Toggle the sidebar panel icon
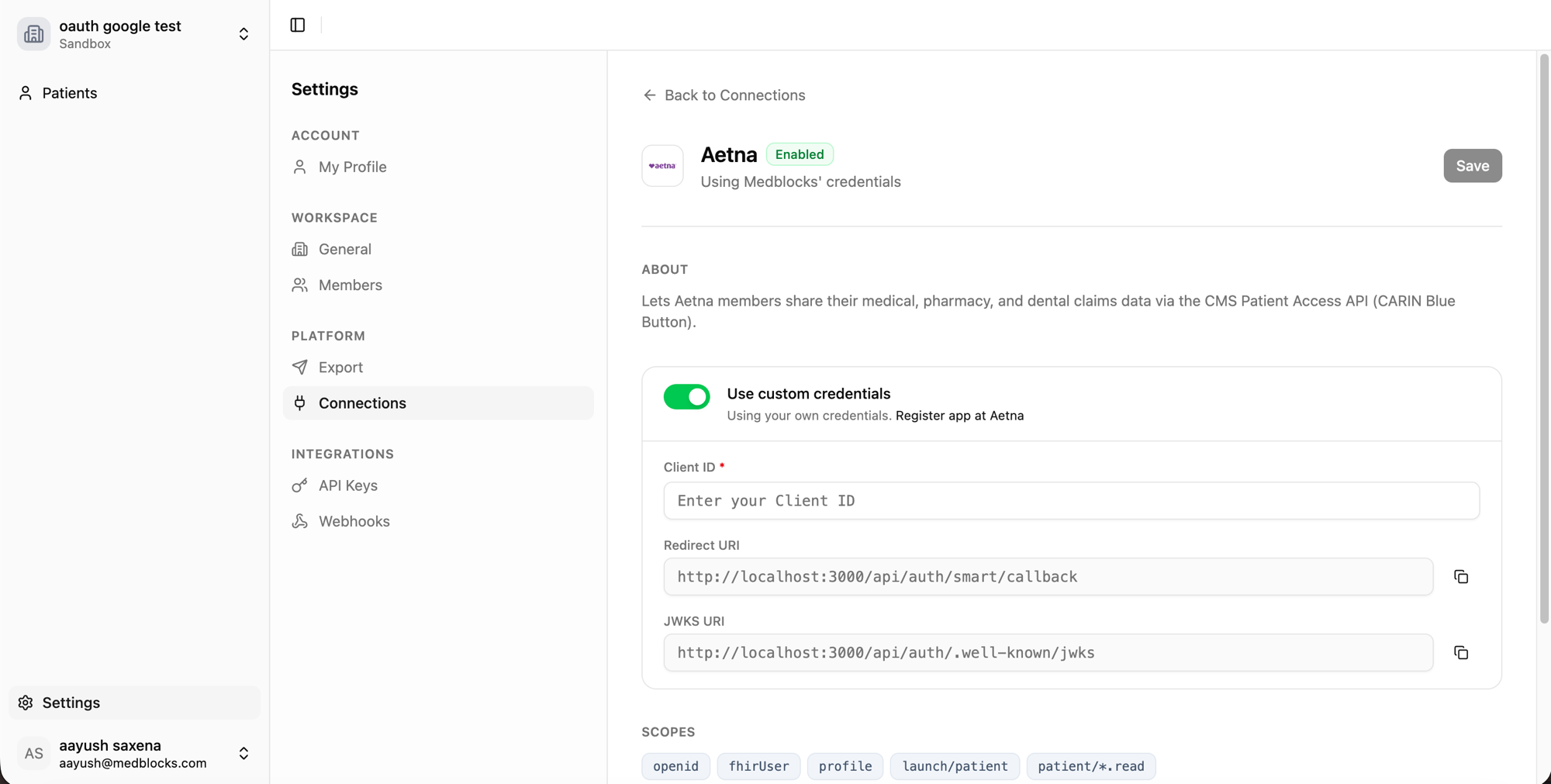This screenshot has height=784, width=1551. coord(298,25)
